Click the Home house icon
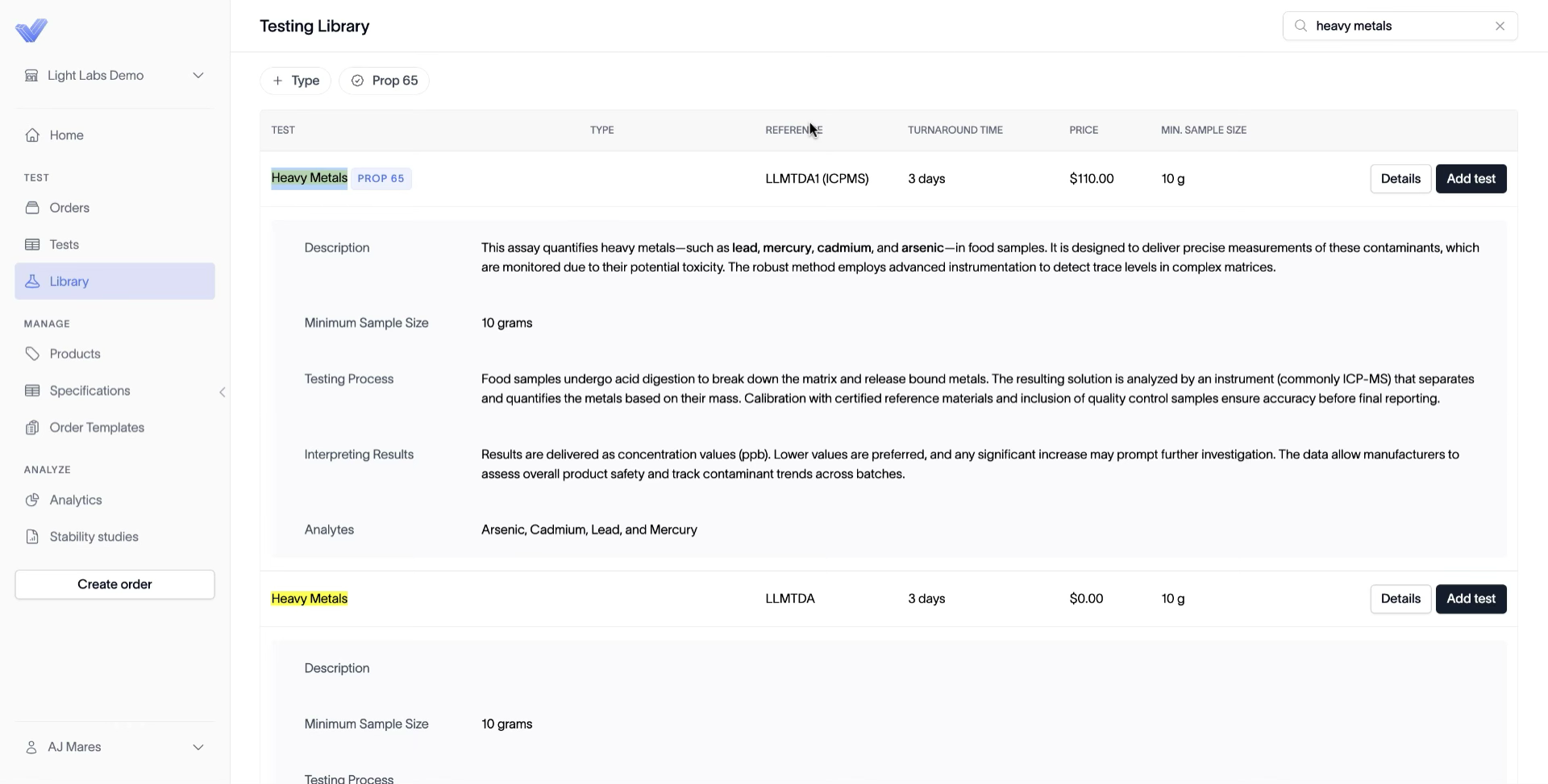Screen dimensions: 1548x784 pyautogui.click(x=32, y=135)
